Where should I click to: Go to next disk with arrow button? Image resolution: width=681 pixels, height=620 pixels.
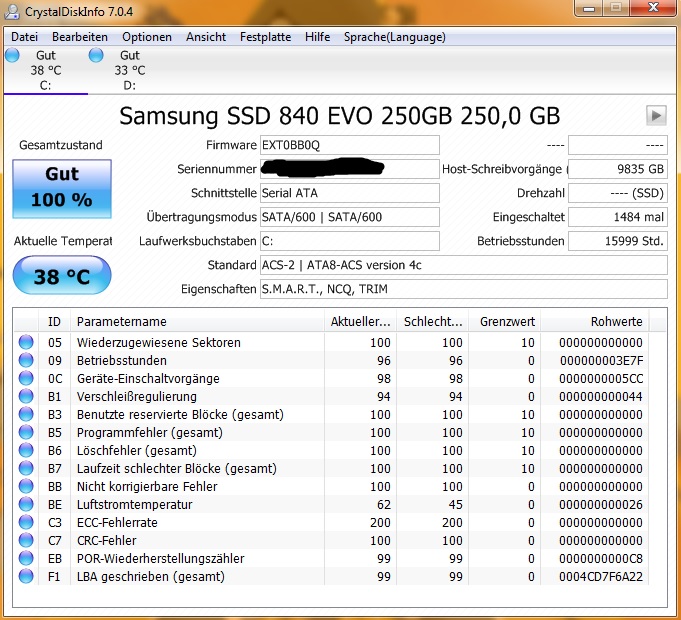(x=656, y=115)
